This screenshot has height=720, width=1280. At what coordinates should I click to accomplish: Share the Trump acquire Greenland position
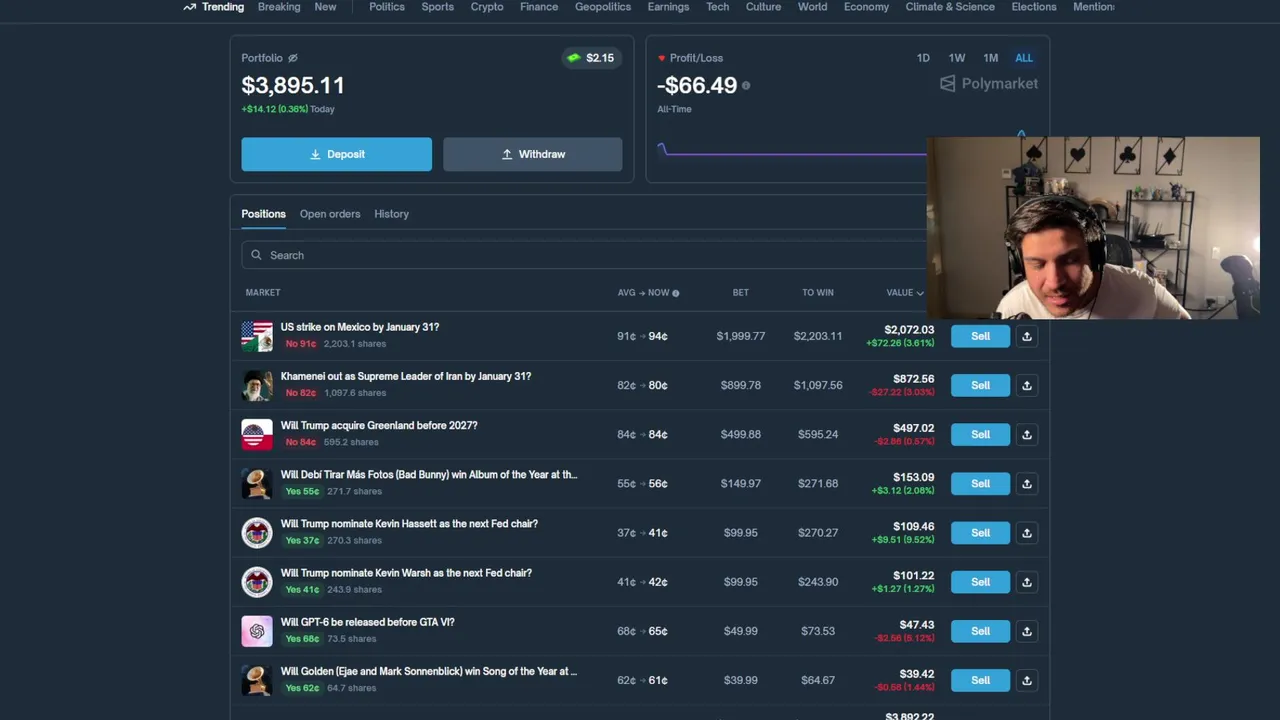pos(1027,434)
